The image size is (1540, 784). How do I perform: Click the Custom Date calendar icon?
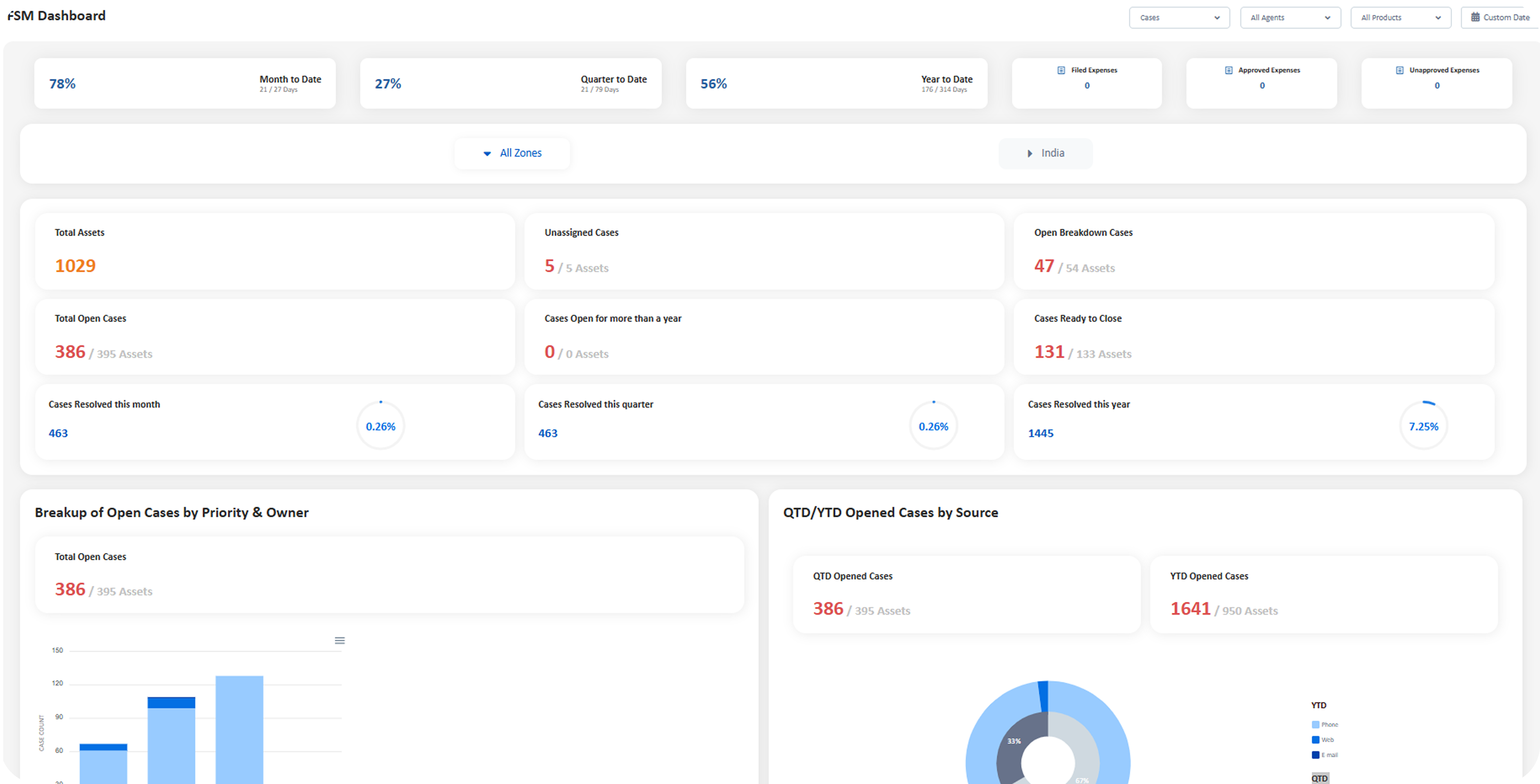(x=1475, y=17)
